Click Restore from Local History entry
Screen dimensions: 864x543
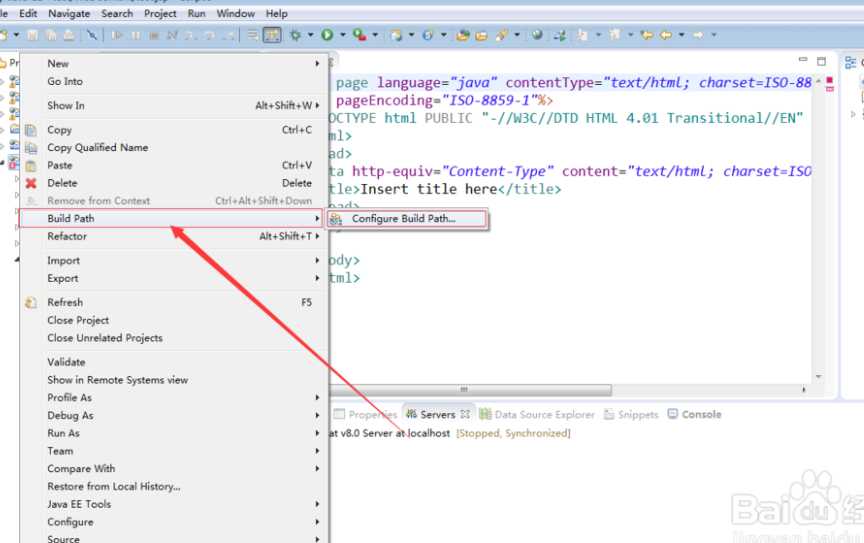point(172,486)
